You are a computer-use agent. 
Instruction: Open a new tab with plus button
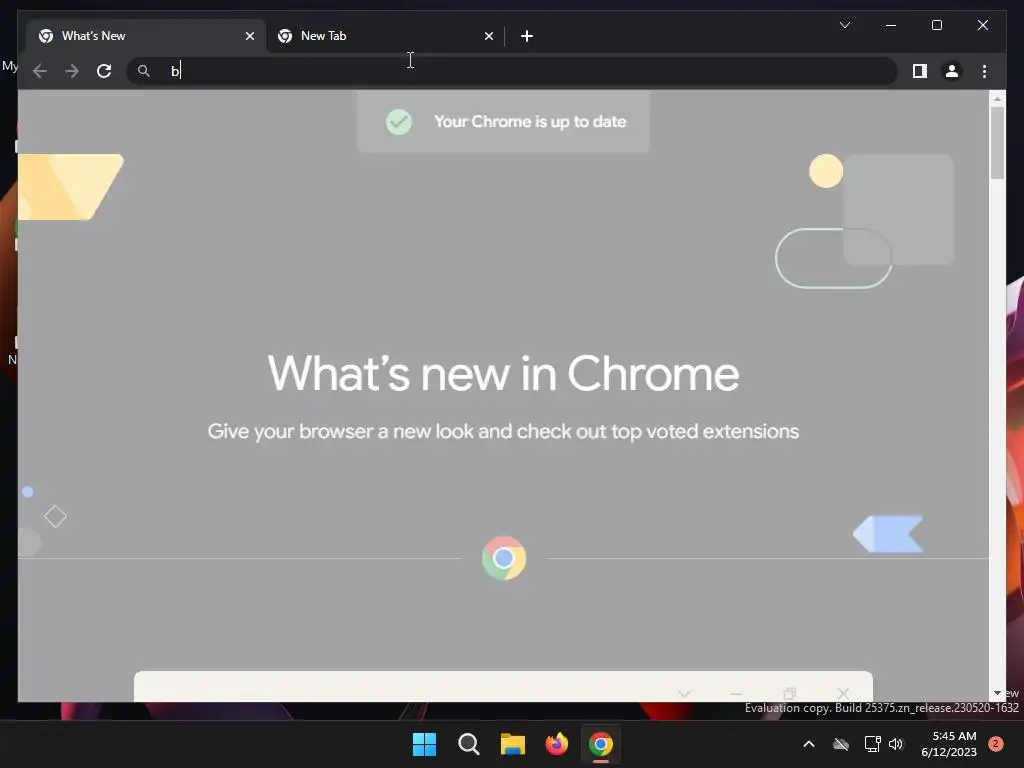(527, 36)
